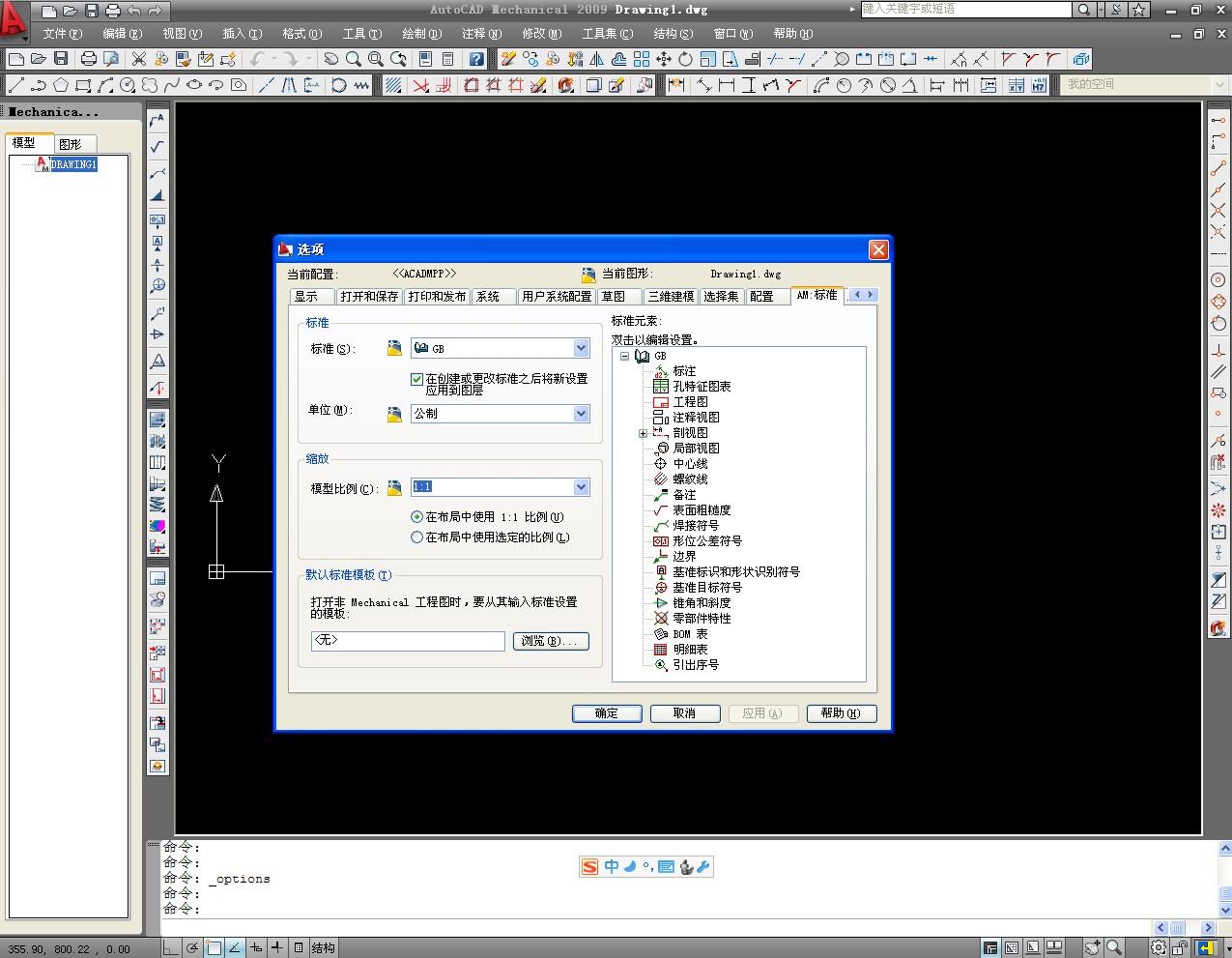The height and width of the screenshot is (958, 1232).
Task: Click the Power Dimension icon
Action: pos(676,85)
